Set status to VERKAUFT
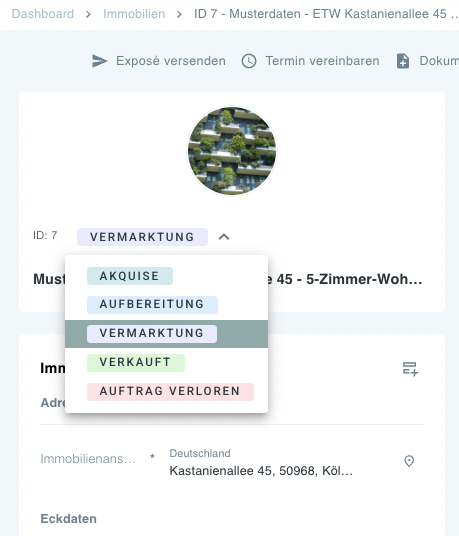The image size is (459, 536). click(136, 363)
